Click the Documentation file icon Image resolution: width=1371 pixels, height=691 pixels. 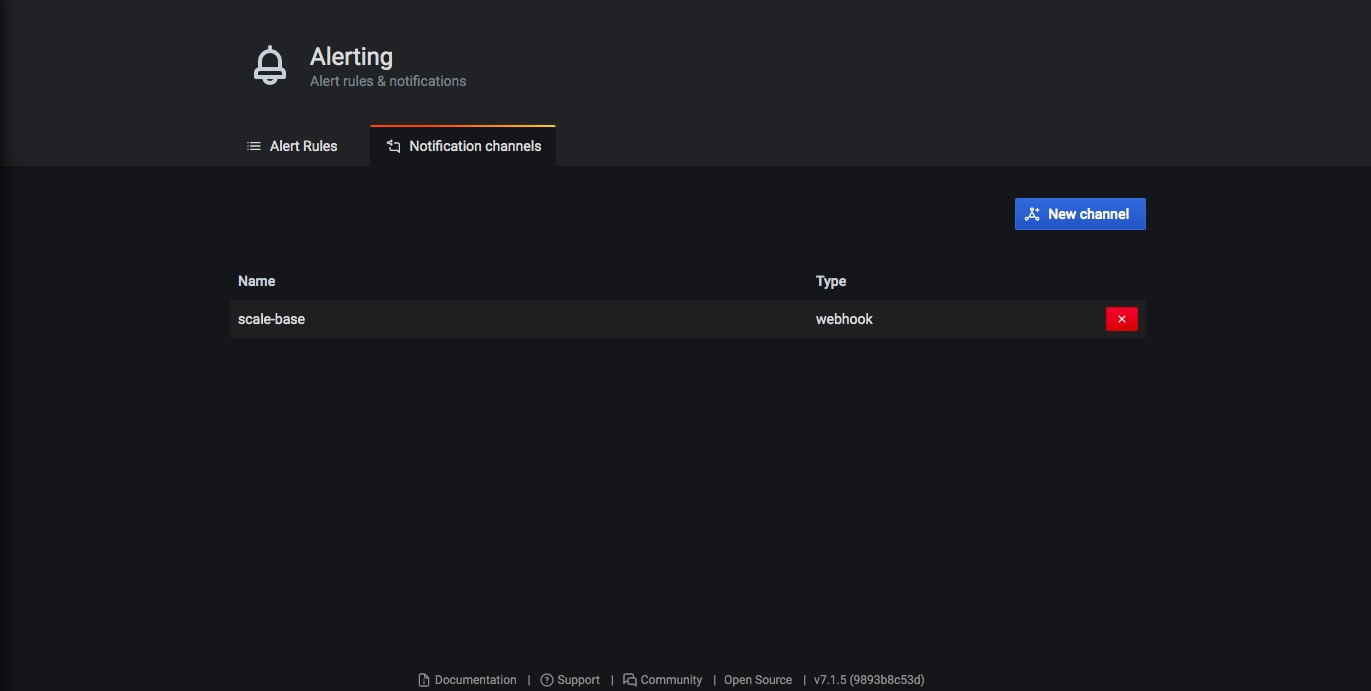pyautogui.click(x=424, y=680)
